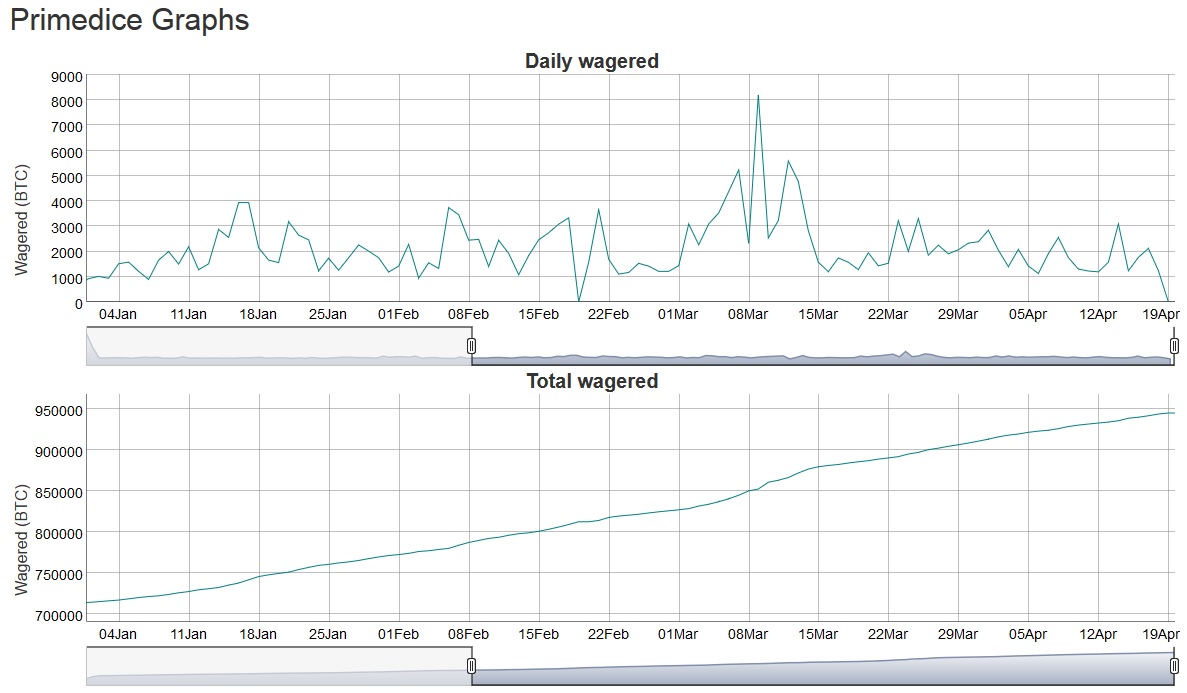Image resolution: width=1187 pixels, height=693 pixels.
Task: Click the 01Feb date label on Daily wagered chart
Action: click(x=398, y=314)
